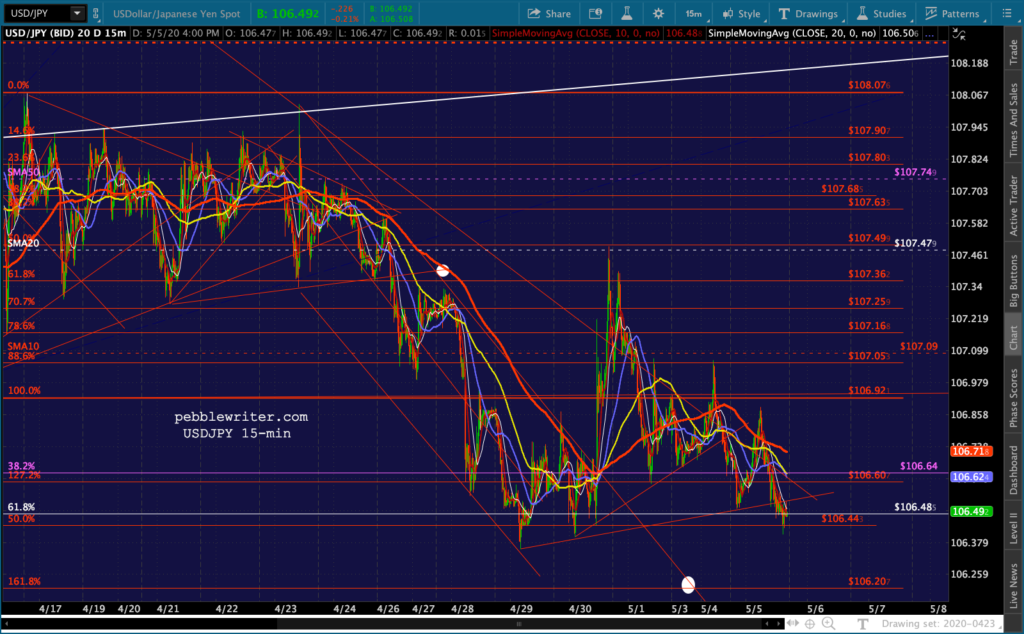
Task: Open the Times And Sales tab
Action: [x=1013, y=119]
